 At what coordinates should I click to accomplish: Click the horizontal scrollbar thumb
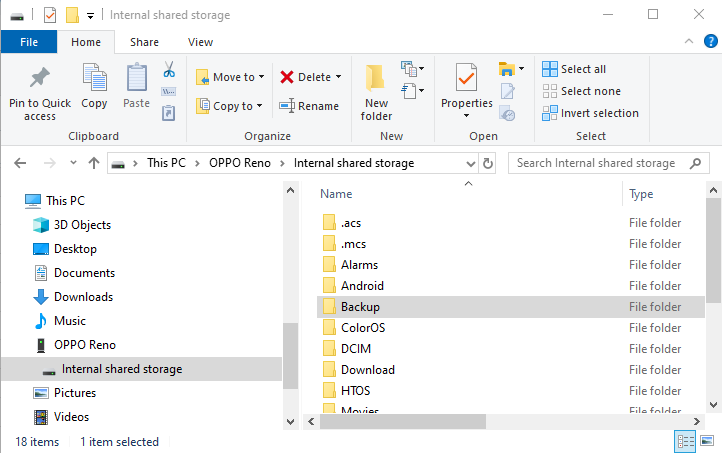[x=403, y=421]
